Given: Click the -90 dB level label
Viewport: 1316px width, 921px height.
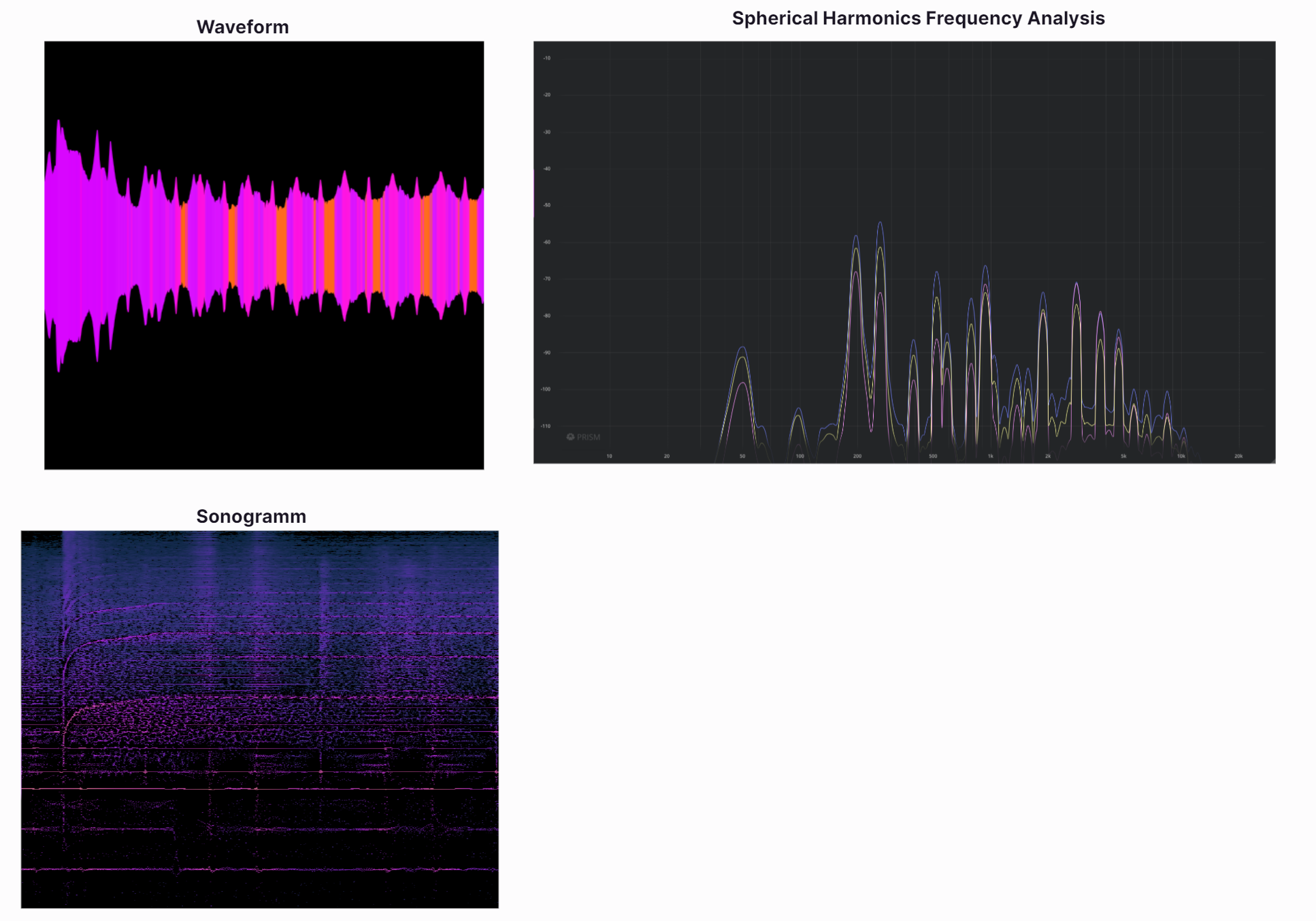Looking at the screenshot, I should point(546,353).
